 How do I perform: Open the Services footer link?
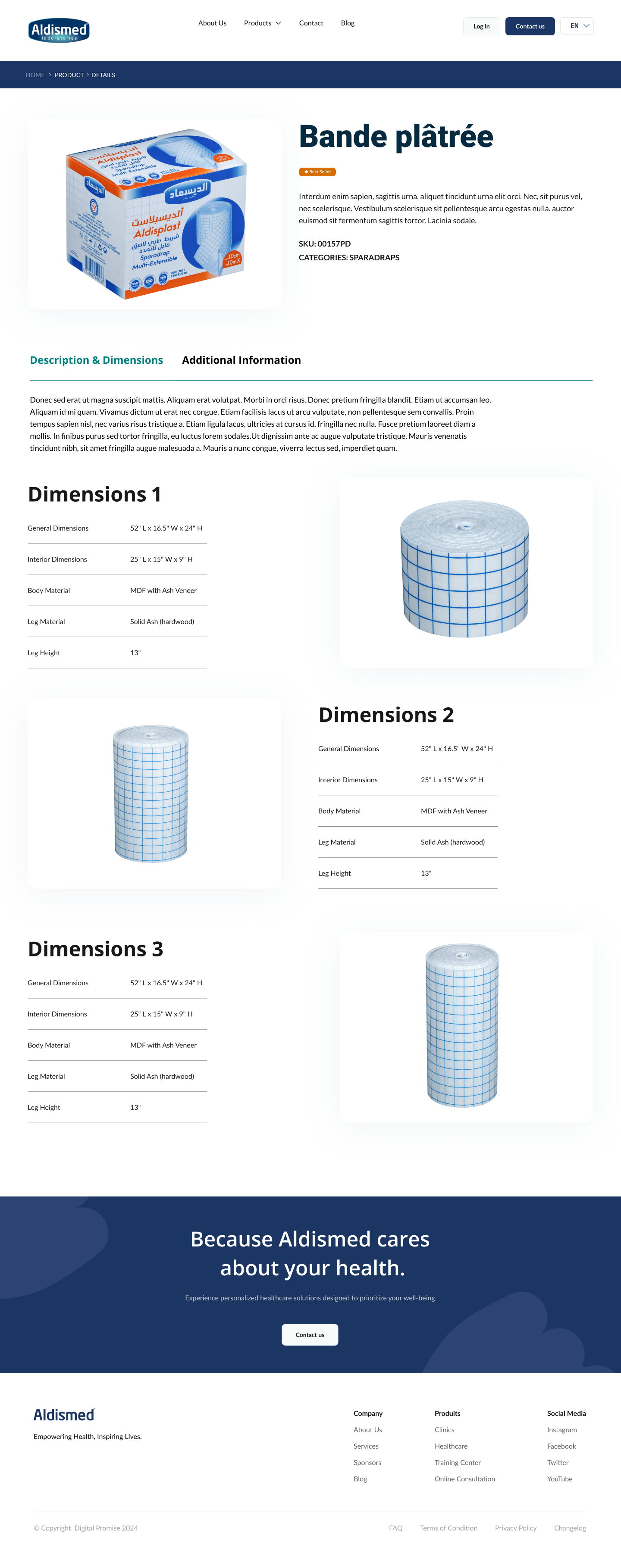[x=366, y=1446]
